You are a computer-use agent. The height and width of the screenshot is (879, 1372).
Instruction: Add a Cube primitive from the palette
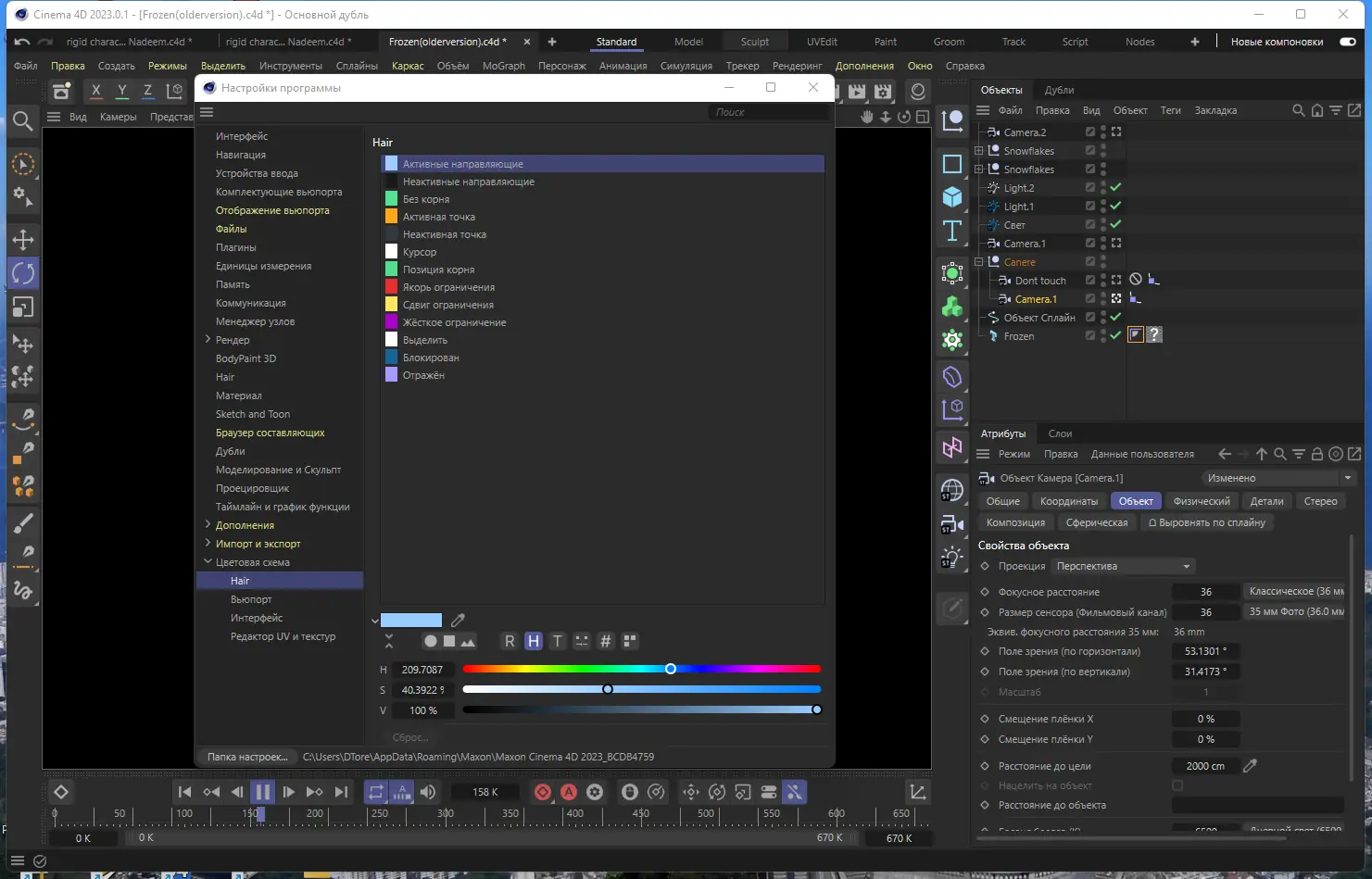(x=952, y=197)
